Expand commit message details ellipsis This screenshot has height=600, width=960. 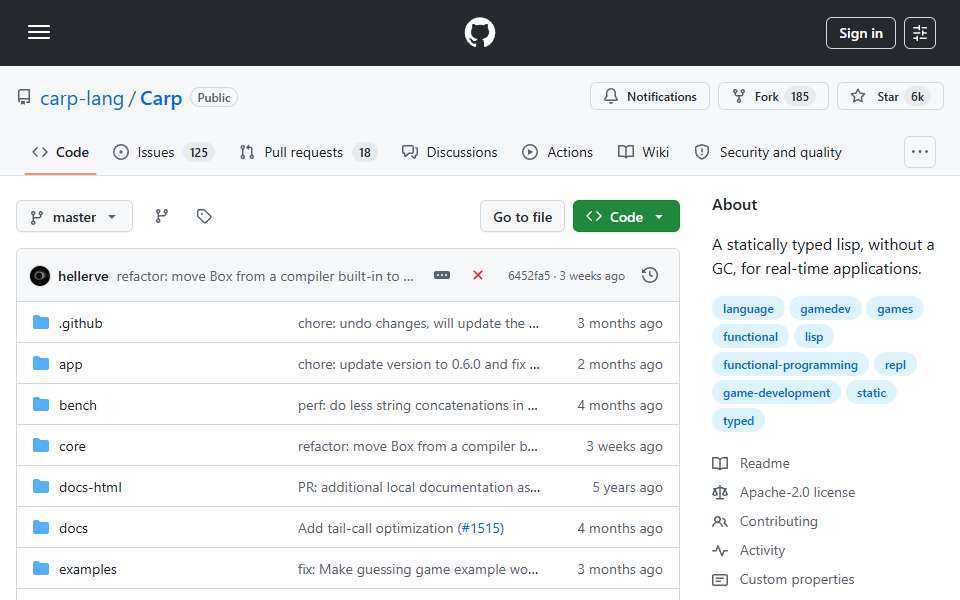pyautogui.click(x=441, y=276)
